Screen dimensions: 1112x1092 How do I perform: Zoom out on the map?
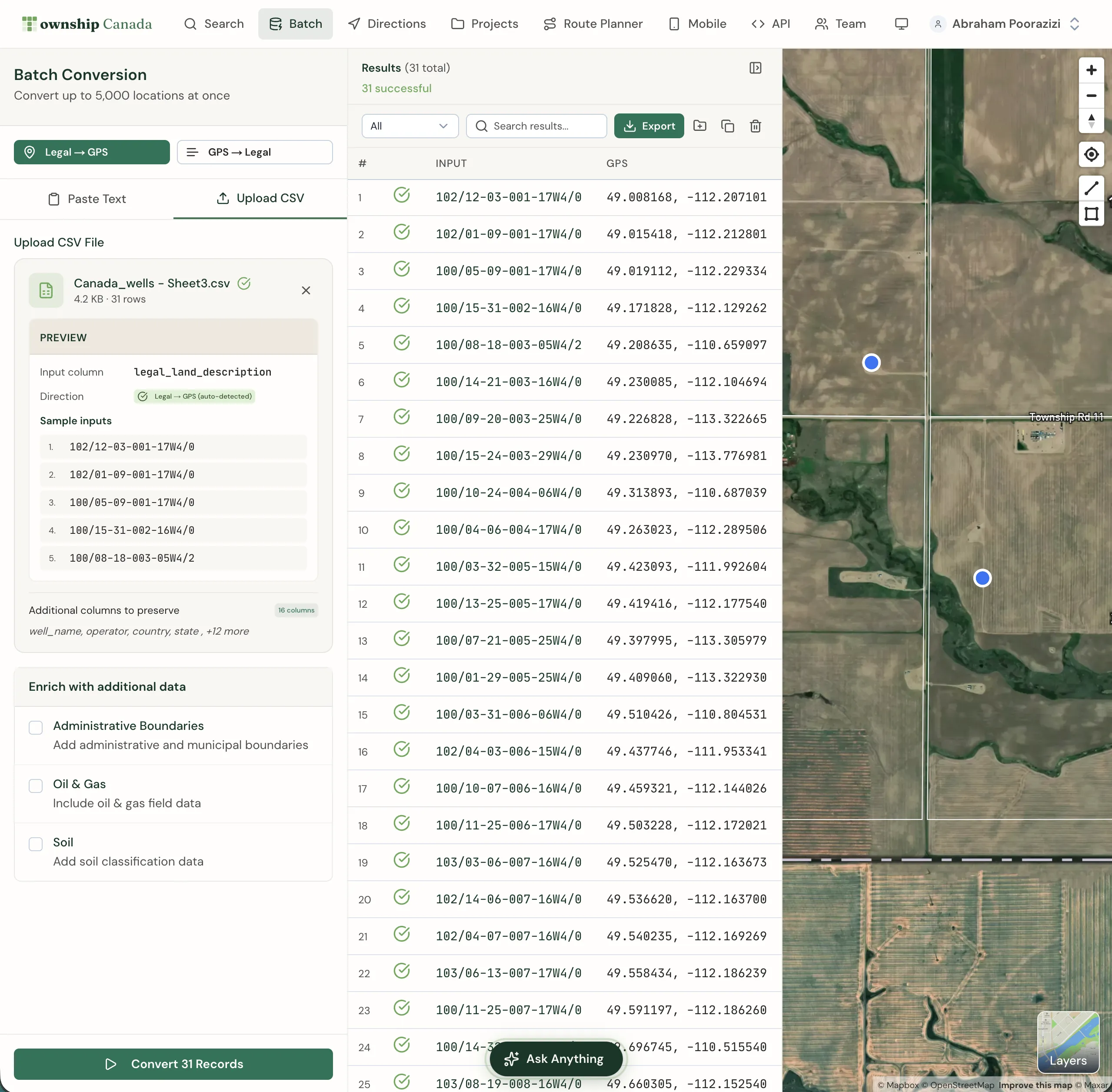pyautogui.click(x=1091, y=96)
